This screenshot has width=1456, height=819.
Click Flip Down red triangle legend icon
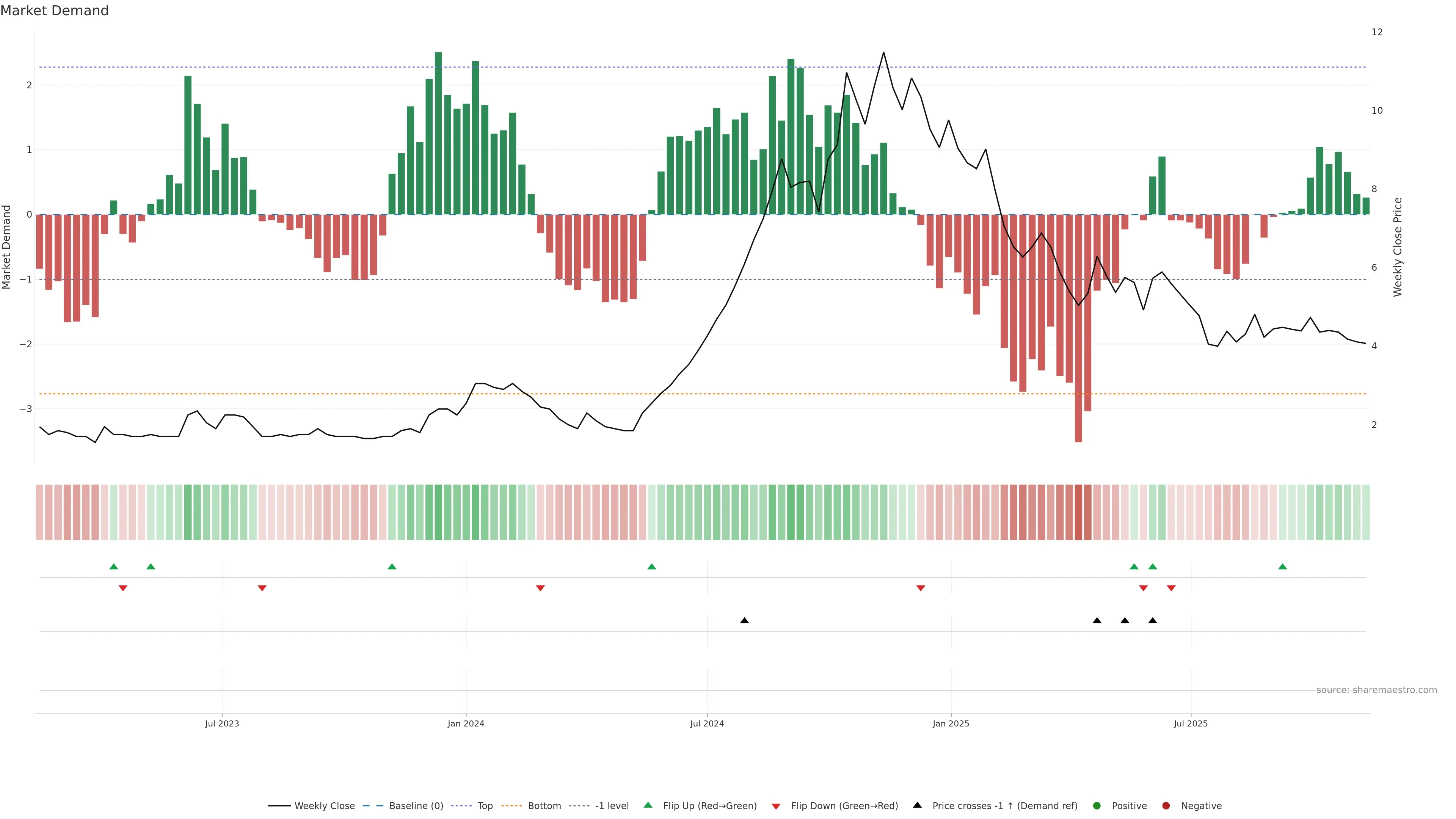(x=776, y=806)
